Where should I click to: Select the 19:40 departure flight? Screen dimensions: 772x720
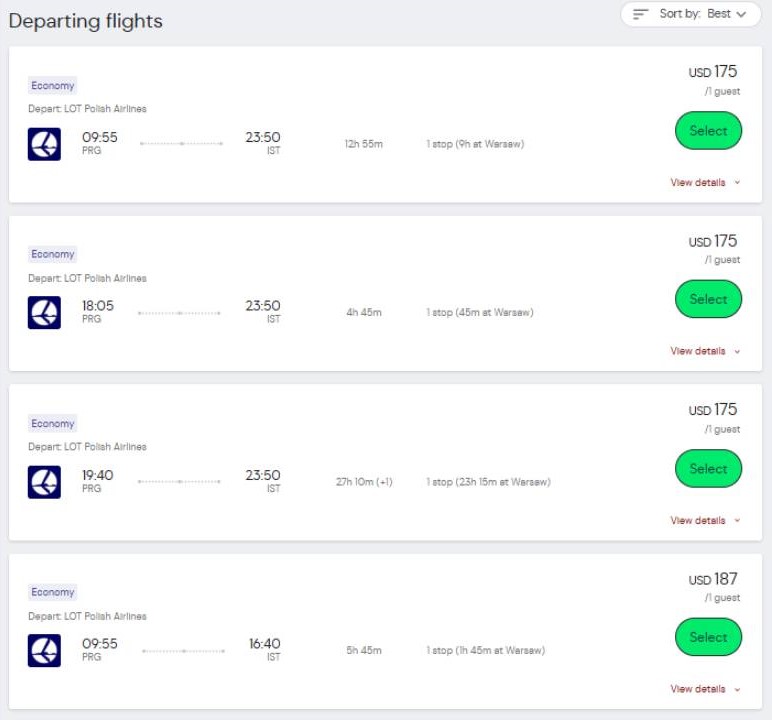pyautogui.click(x=708, y=468)
